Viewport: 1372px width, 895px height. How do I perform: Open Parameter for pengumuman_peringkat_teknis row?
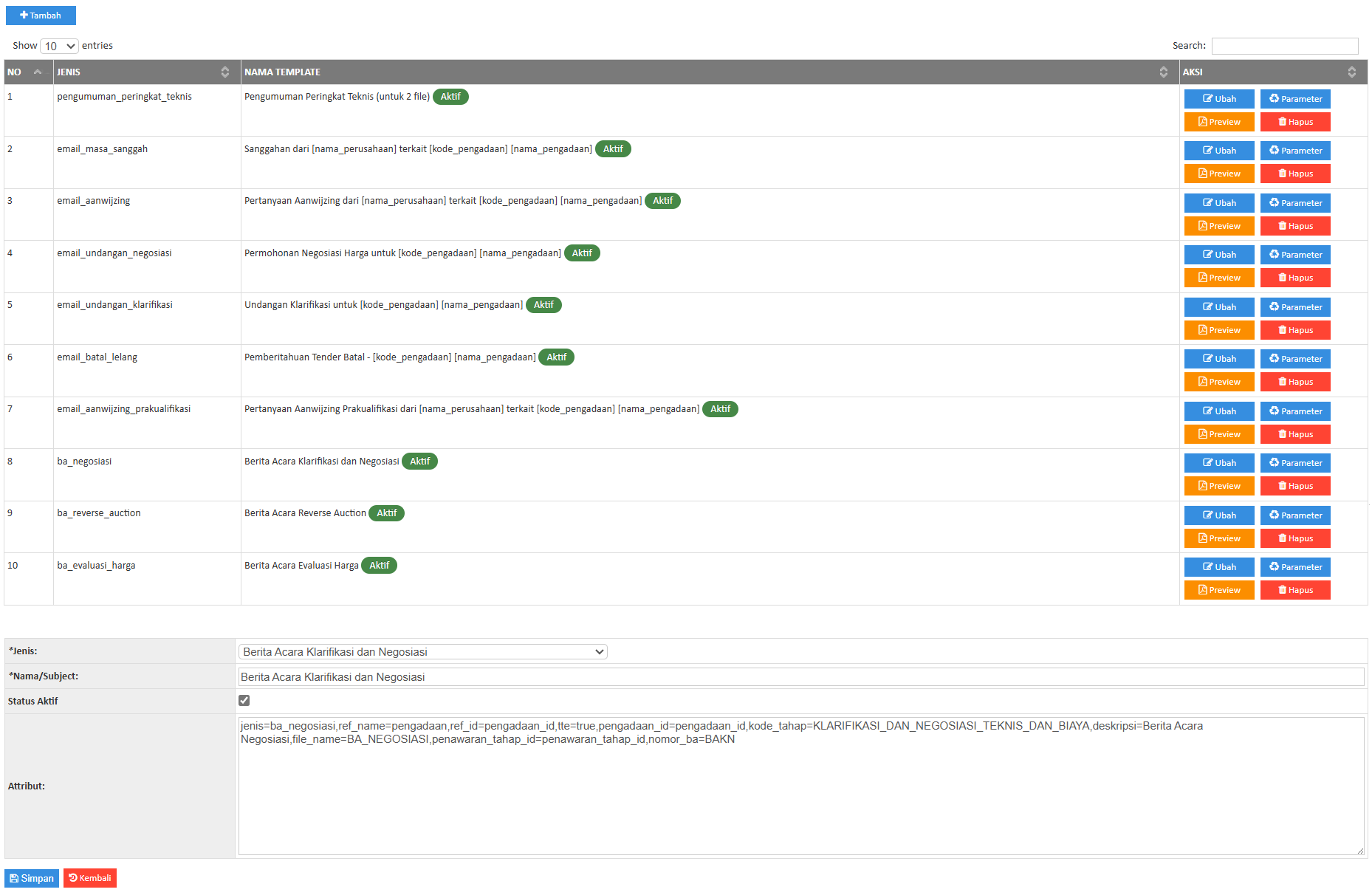pyautogui.click(x=1295, y=99)
